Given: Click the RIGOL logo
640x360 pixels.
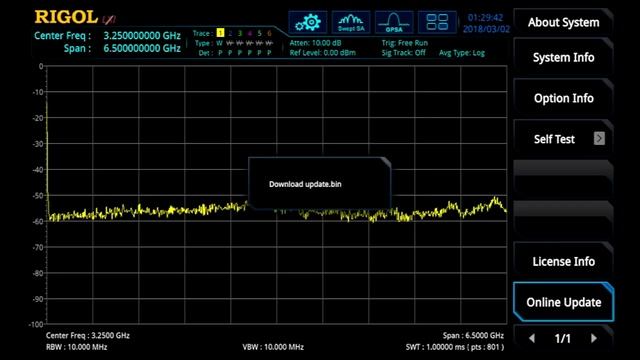Looking at the screenshot, I should (66, 17).
